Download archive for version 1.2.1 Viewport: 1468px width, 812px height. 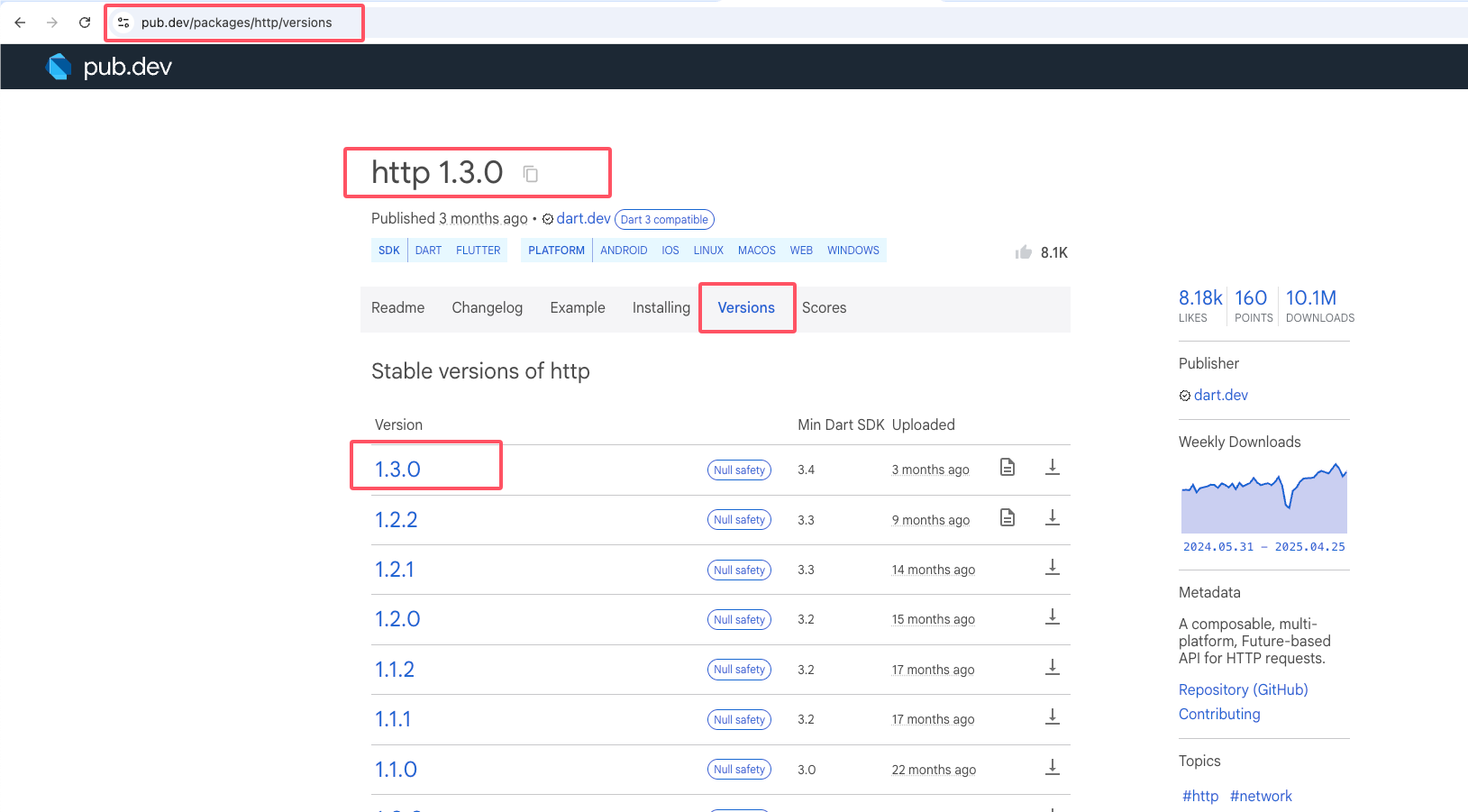(x=1052, y=567)
